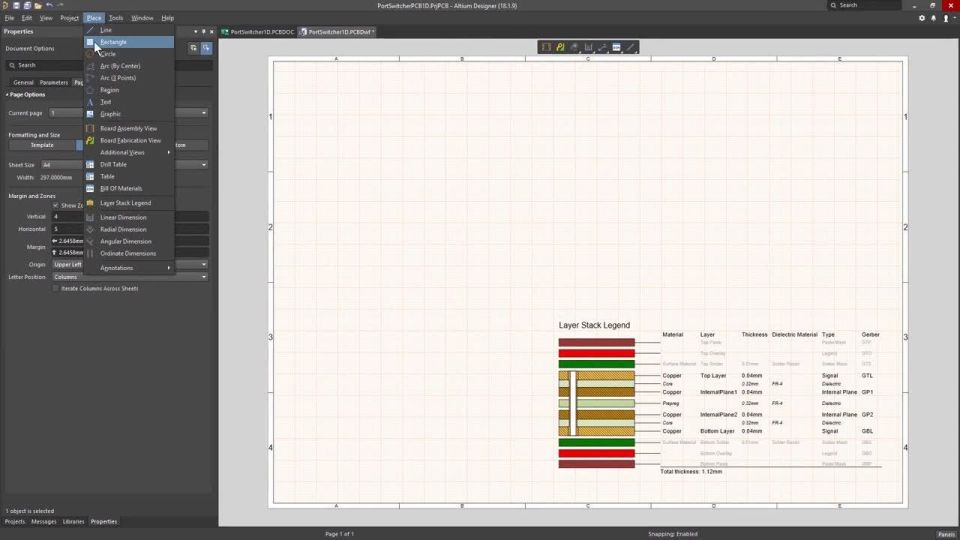Click the Template button
Viewport: 960px width, 540px height.
click(x=42, y=145)
